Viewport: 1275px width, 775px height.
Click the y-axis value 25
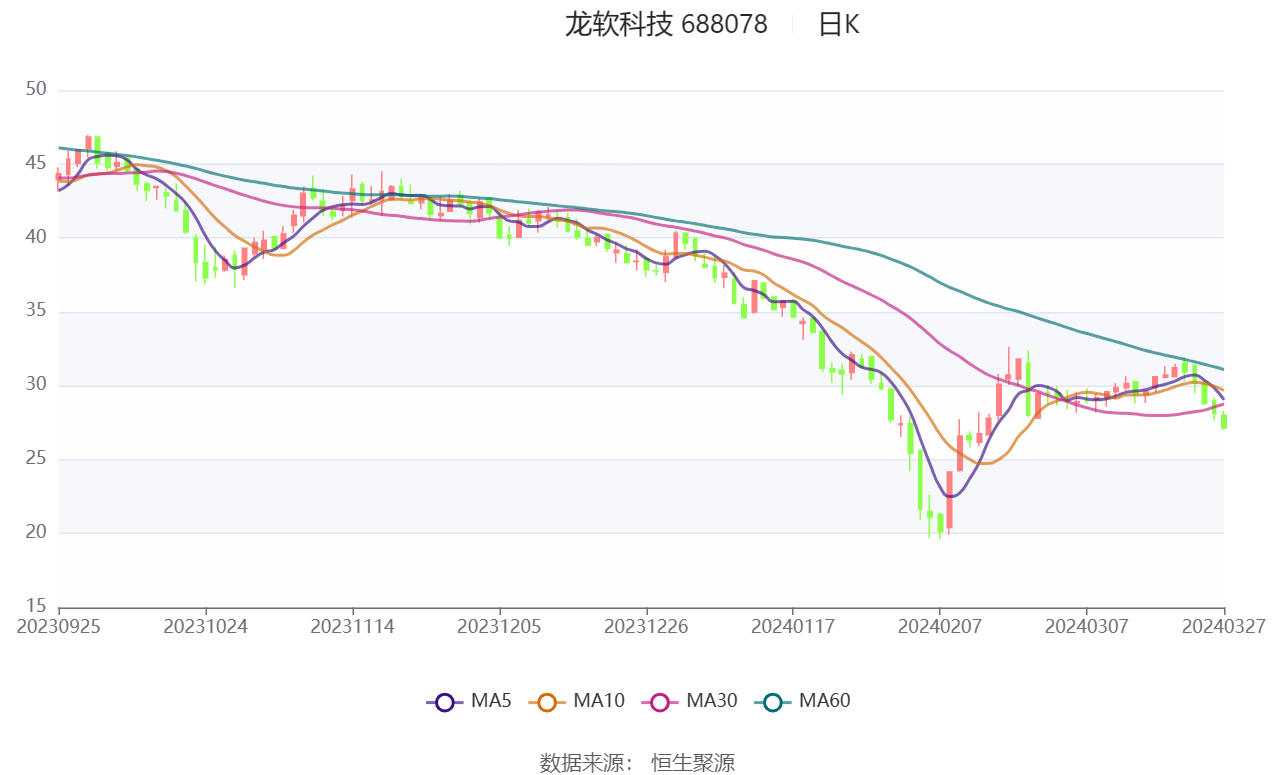(x=36, y=459)
